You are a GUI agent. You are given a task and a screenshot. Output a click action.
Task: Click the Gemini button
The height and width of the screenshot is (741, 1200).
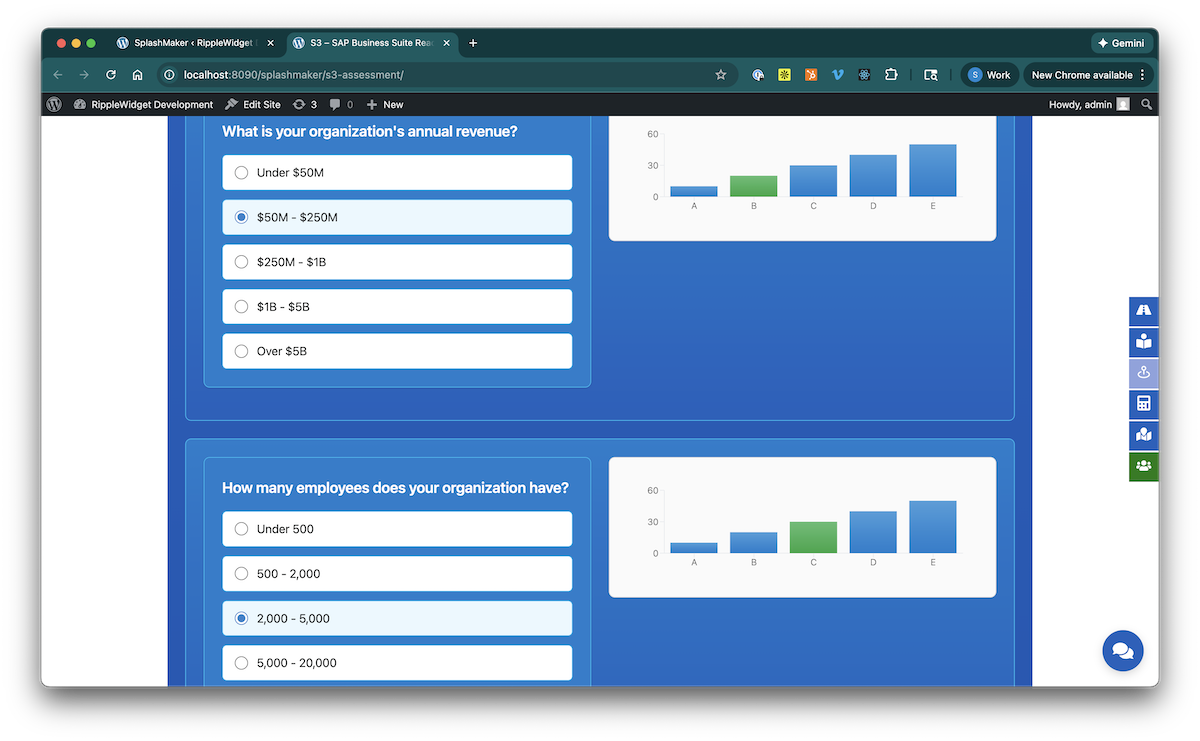1122,43
